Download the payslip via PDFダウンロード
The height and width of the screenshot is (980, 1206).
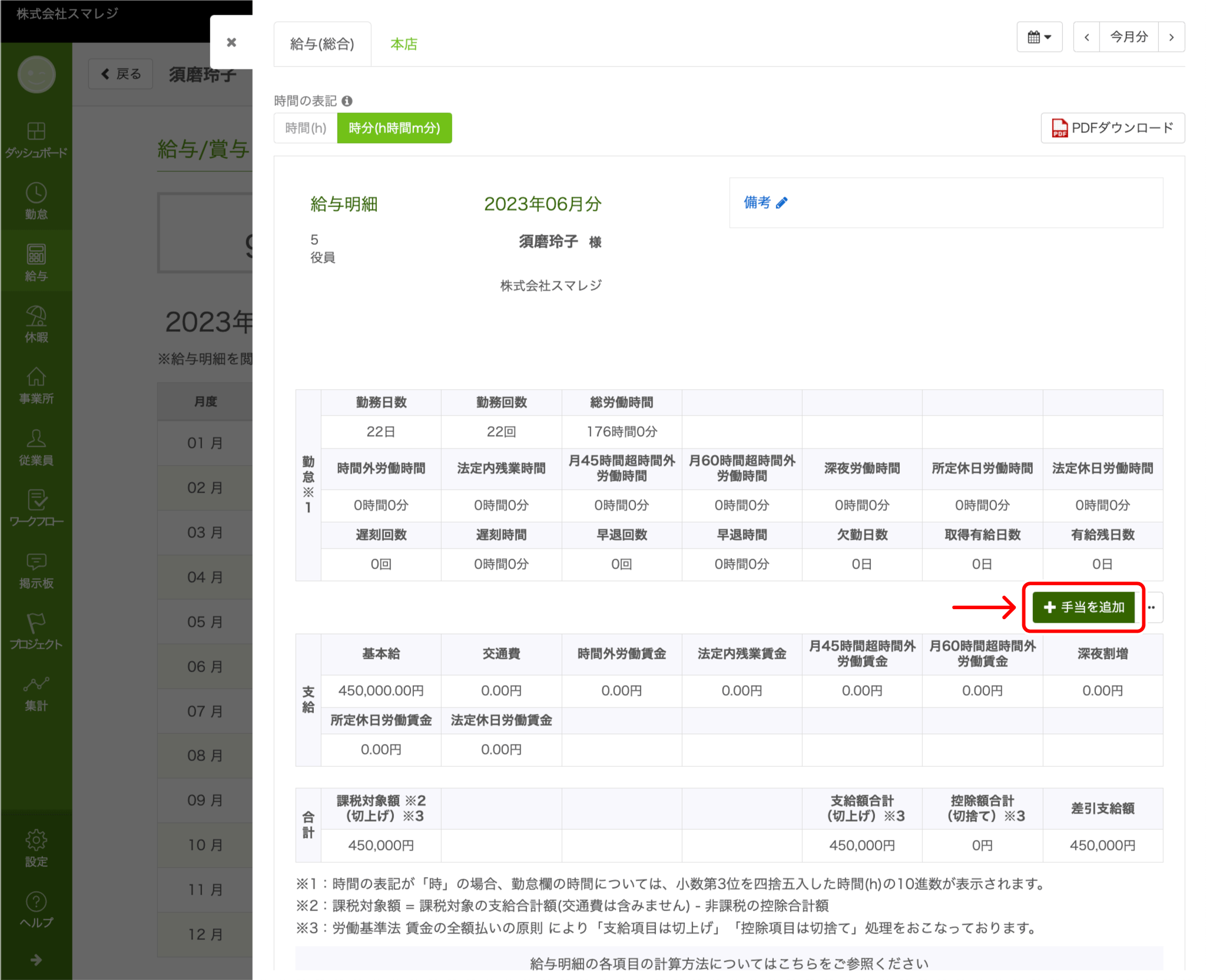pyautogui.click(x=1112, y=128)
